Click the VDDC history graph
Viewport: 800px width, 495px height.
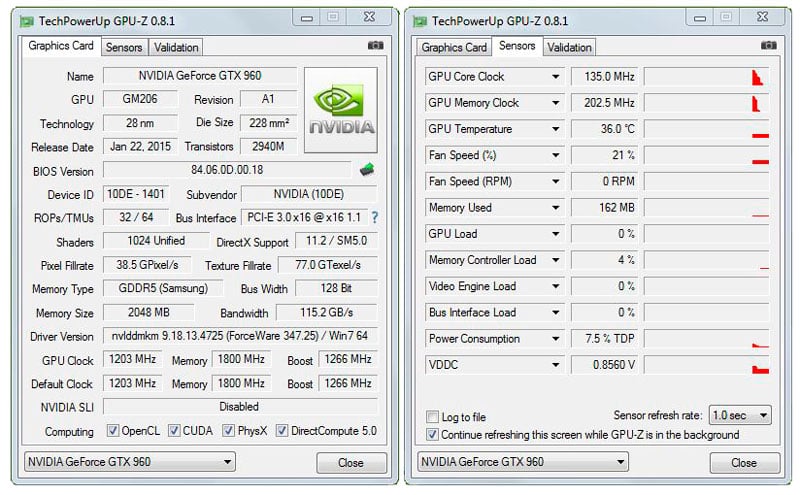click(707, 365)
